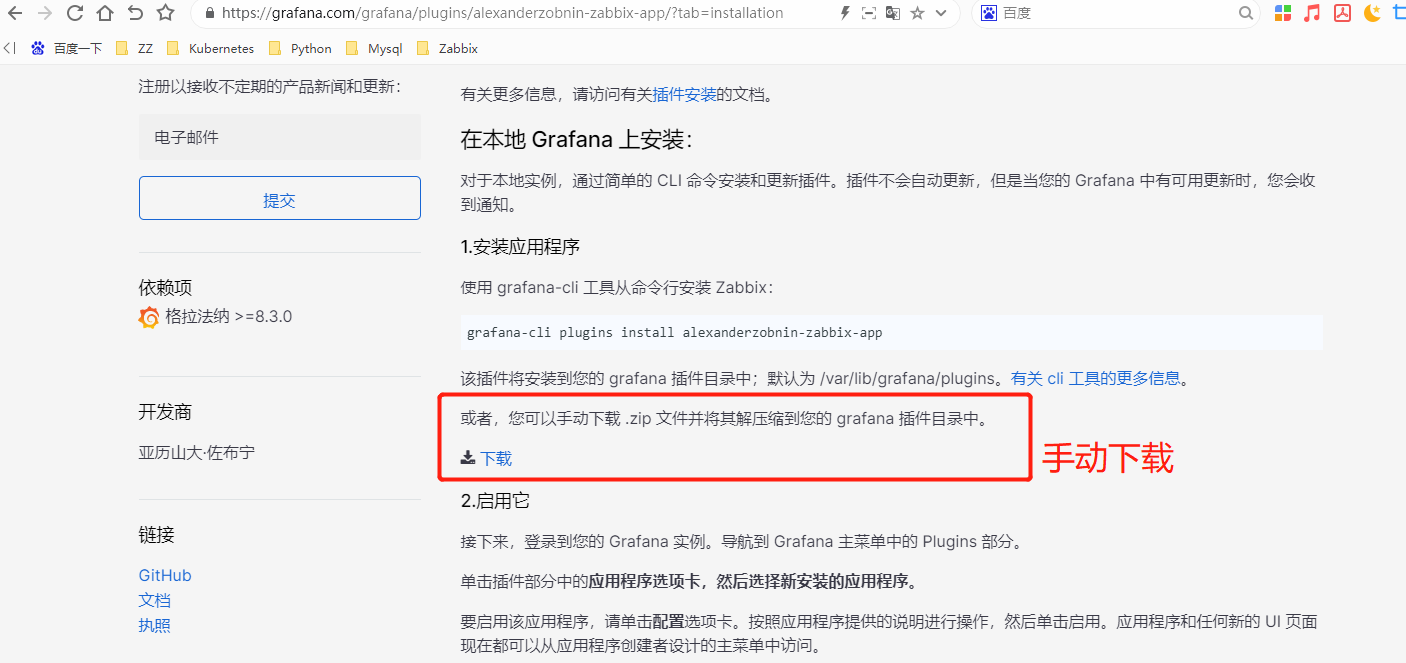Image resolution: width=1406 pixels, height=663 pixels.
Task: Click the download tray icon before 下载
Action: (x=467, y=458)
